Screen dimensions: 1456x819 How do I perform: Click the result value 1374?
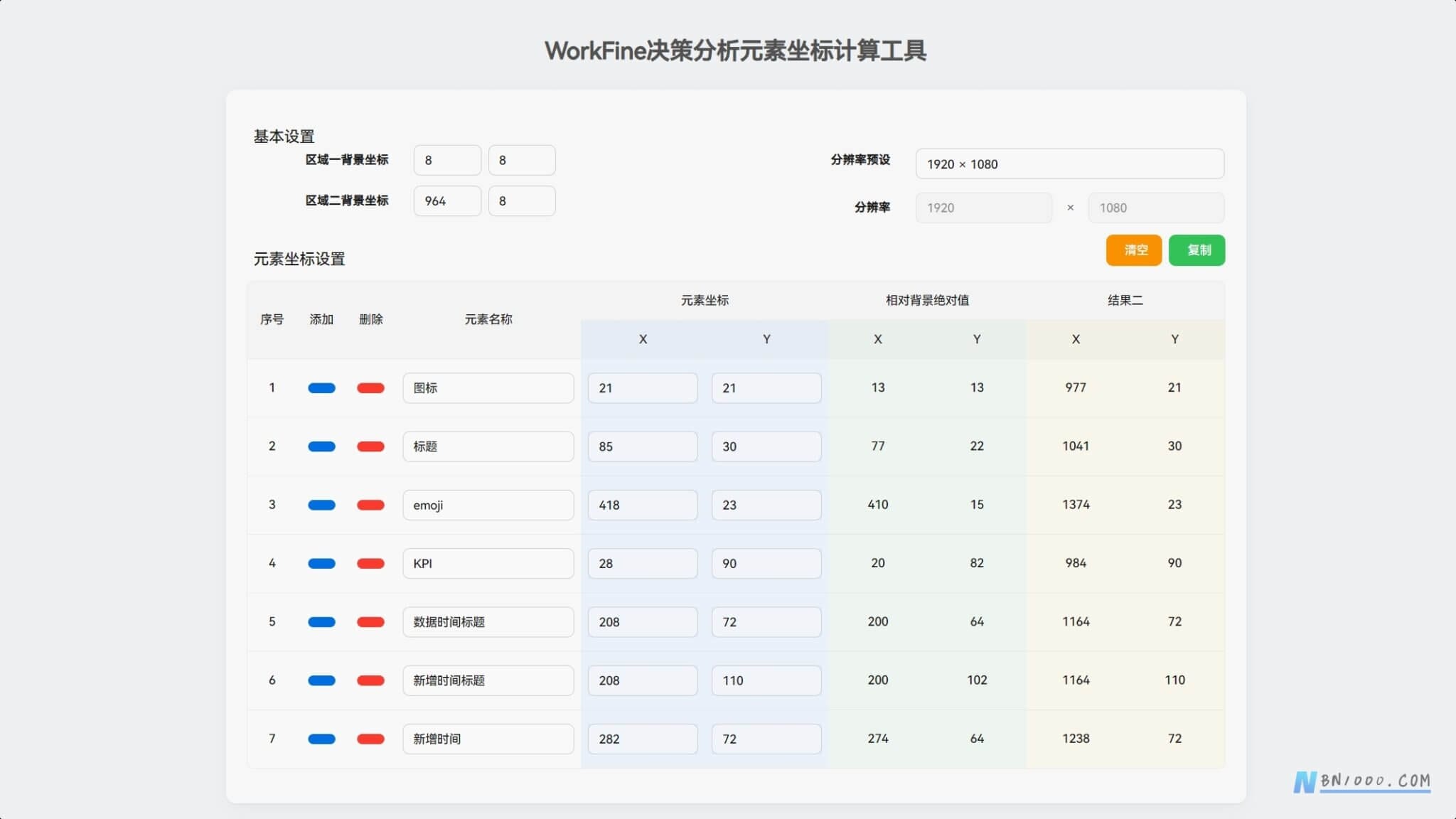point(1076,504)
